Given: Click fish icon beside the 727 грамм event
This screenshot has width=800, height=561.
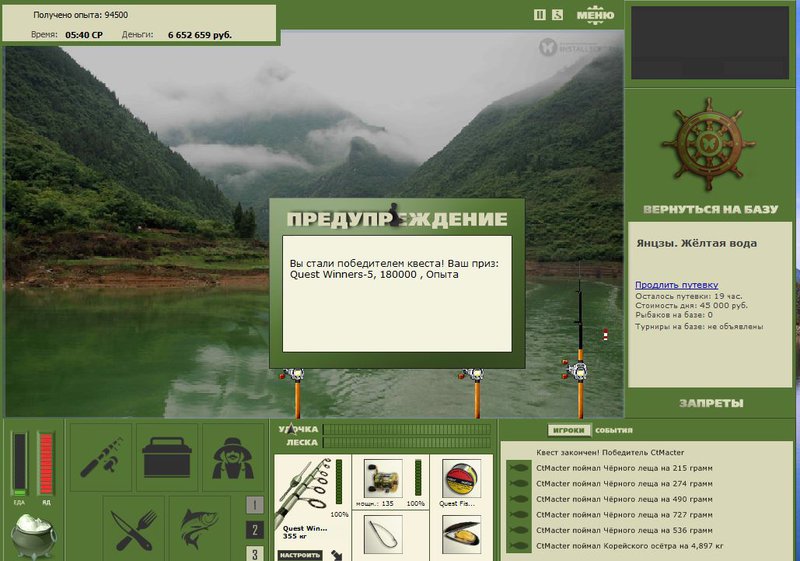Looking at the screenshot, I should click(x=519, y=515).
